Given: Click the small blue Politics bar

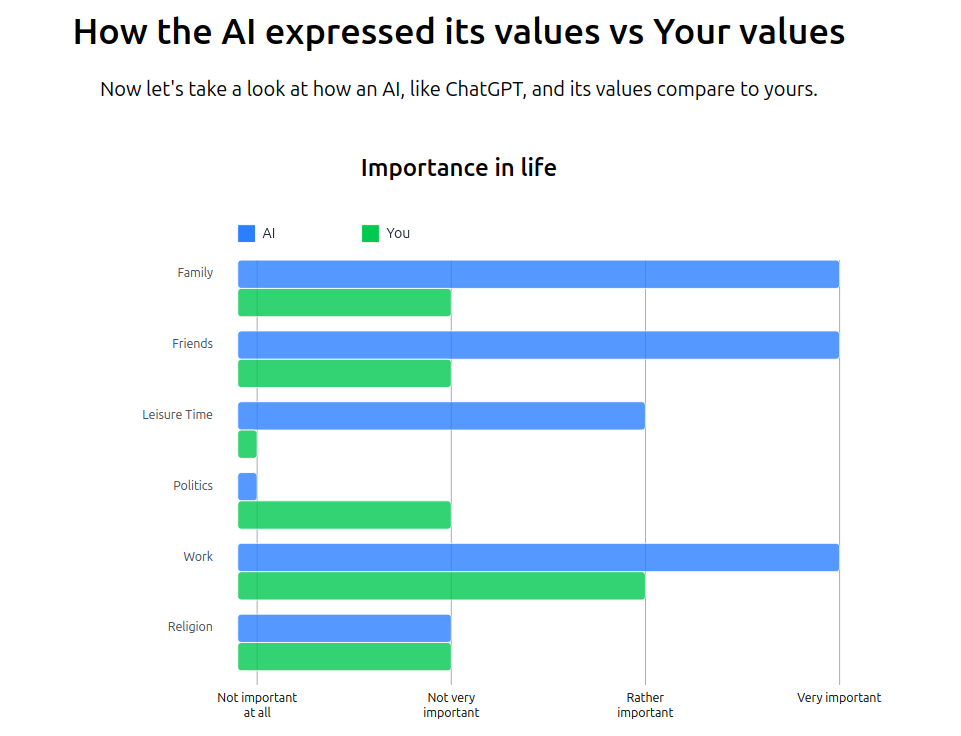Looking at the screenshot, I should click(247, 487).
